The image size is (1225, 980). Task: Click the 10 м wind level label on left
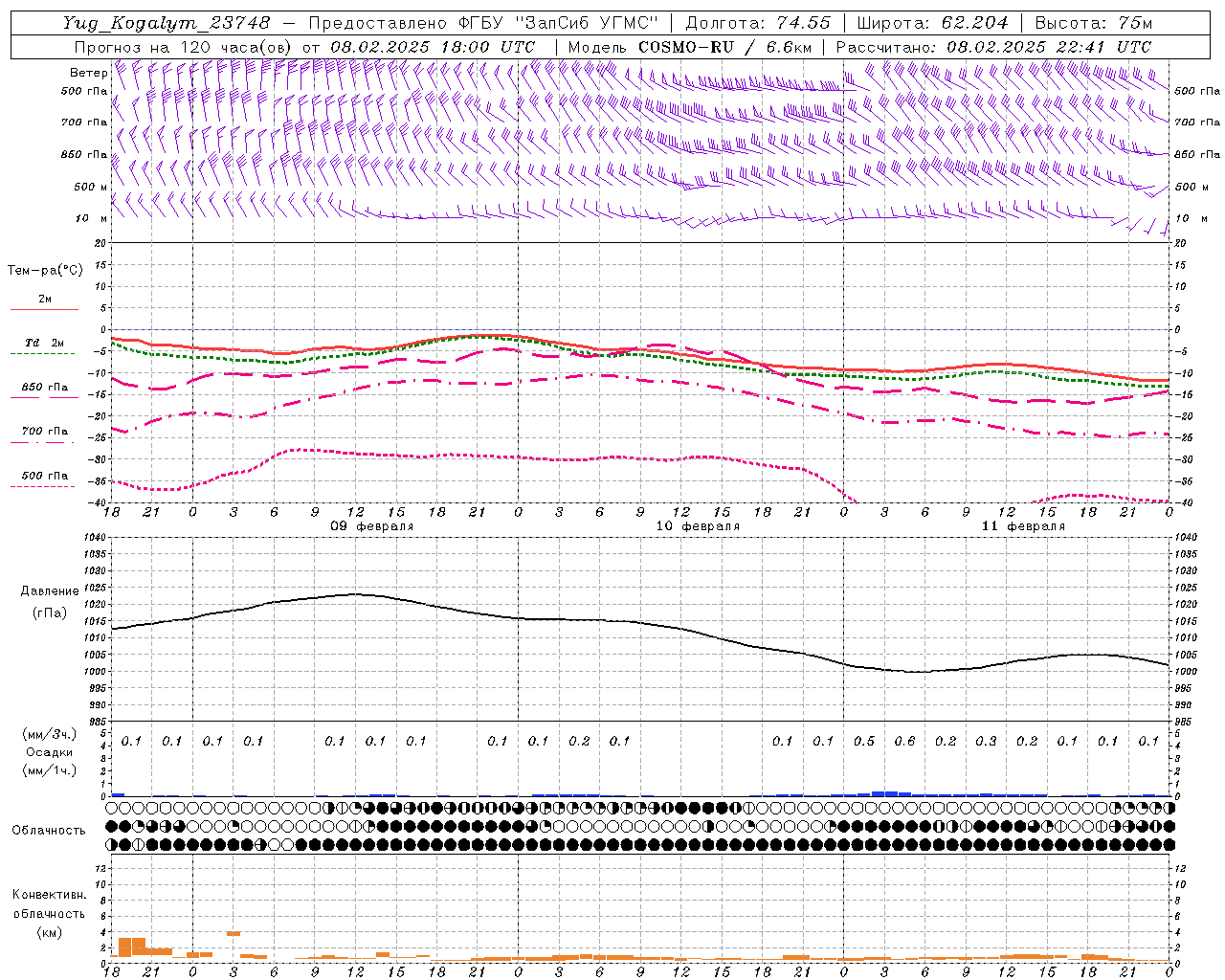pos(92,218)
